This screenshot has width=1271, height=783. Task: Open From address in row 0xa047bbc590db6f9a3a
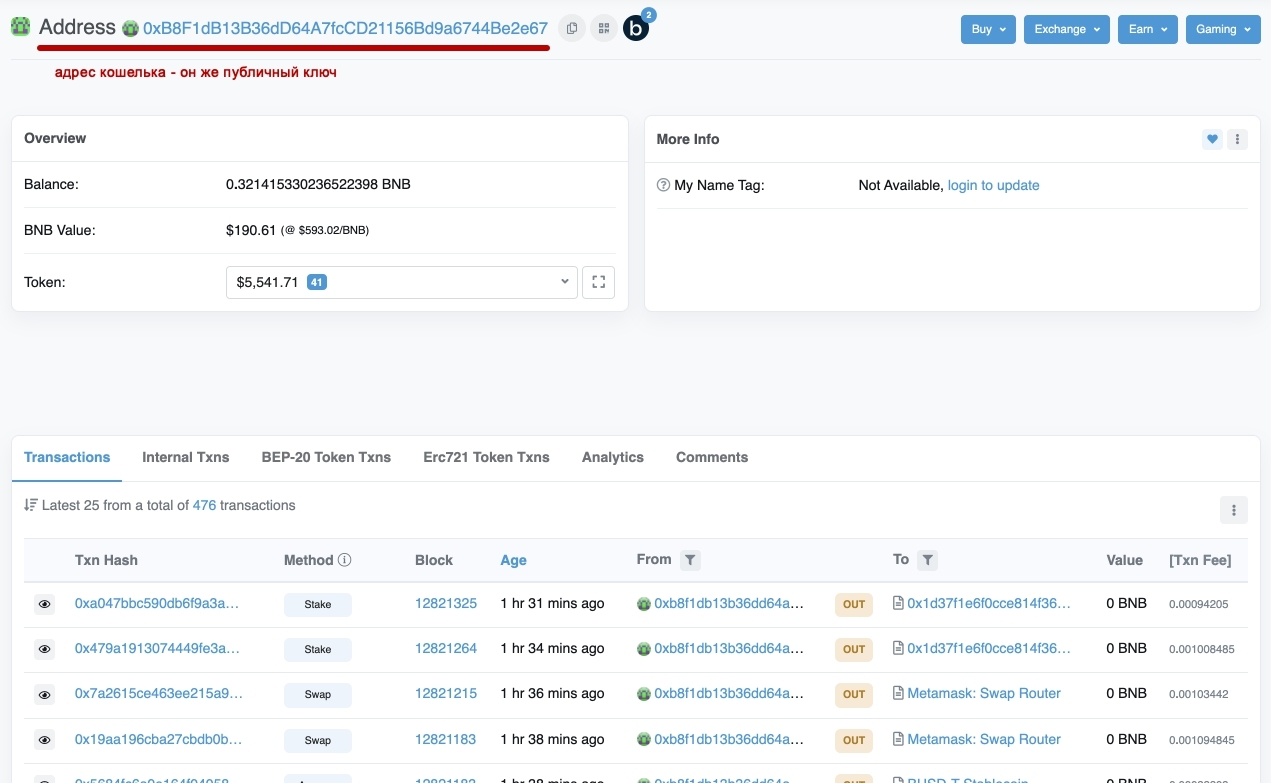click(729, 603)
